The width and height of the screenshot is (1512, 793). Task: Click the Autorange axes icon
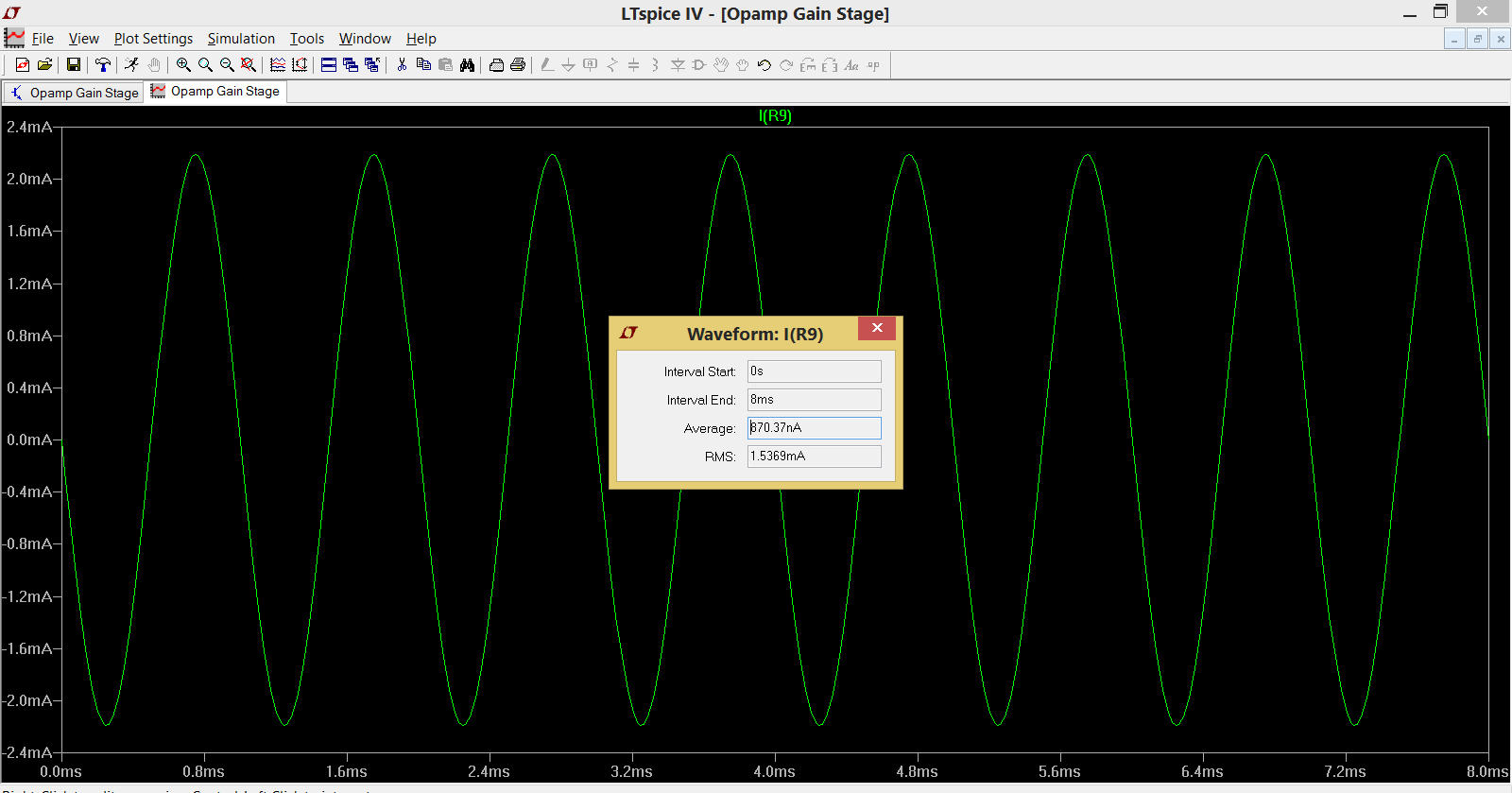click(x=300, y=64)
